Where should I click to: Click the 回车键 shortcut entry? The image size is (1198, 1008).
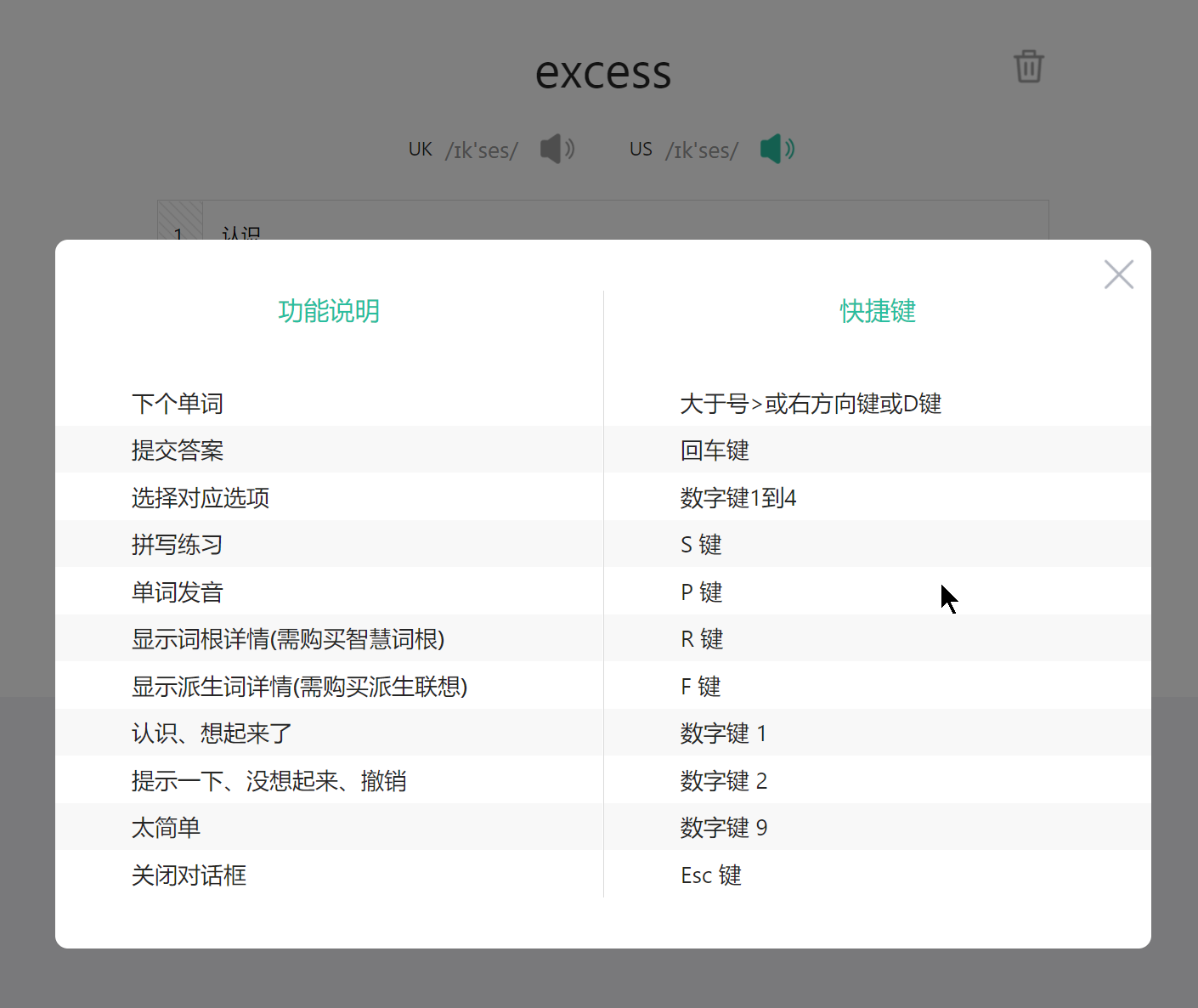(715, 450)
